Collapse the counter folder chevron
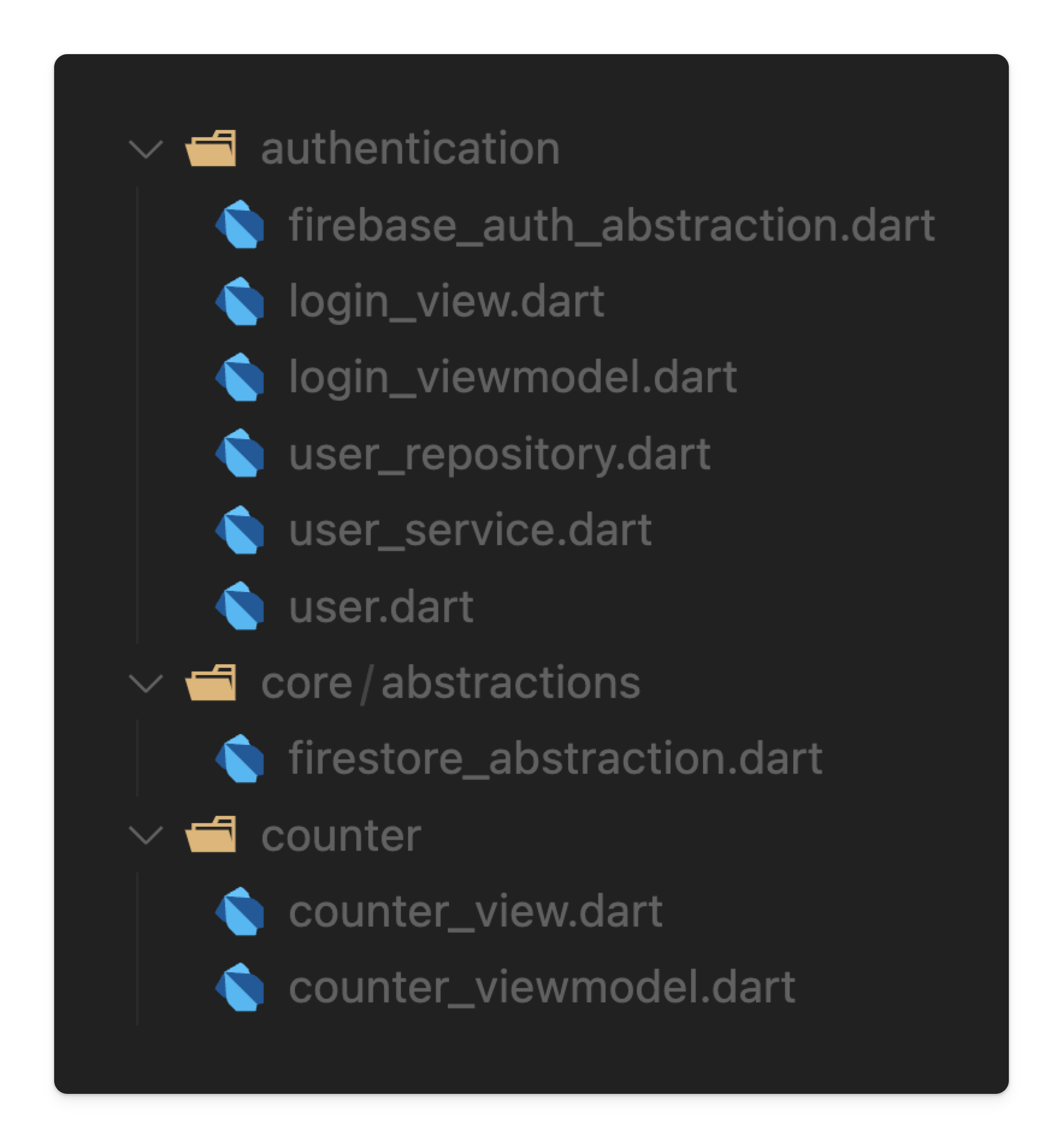 146,836
